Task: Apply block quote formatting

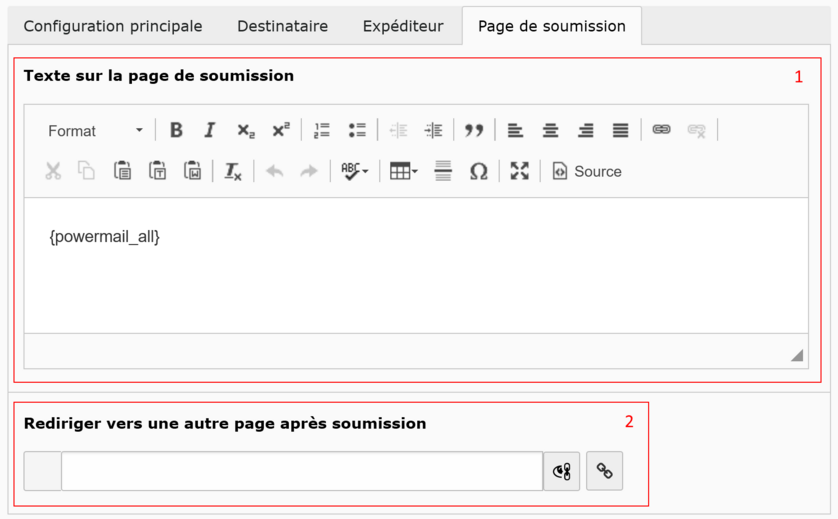Action: point(474,130)
